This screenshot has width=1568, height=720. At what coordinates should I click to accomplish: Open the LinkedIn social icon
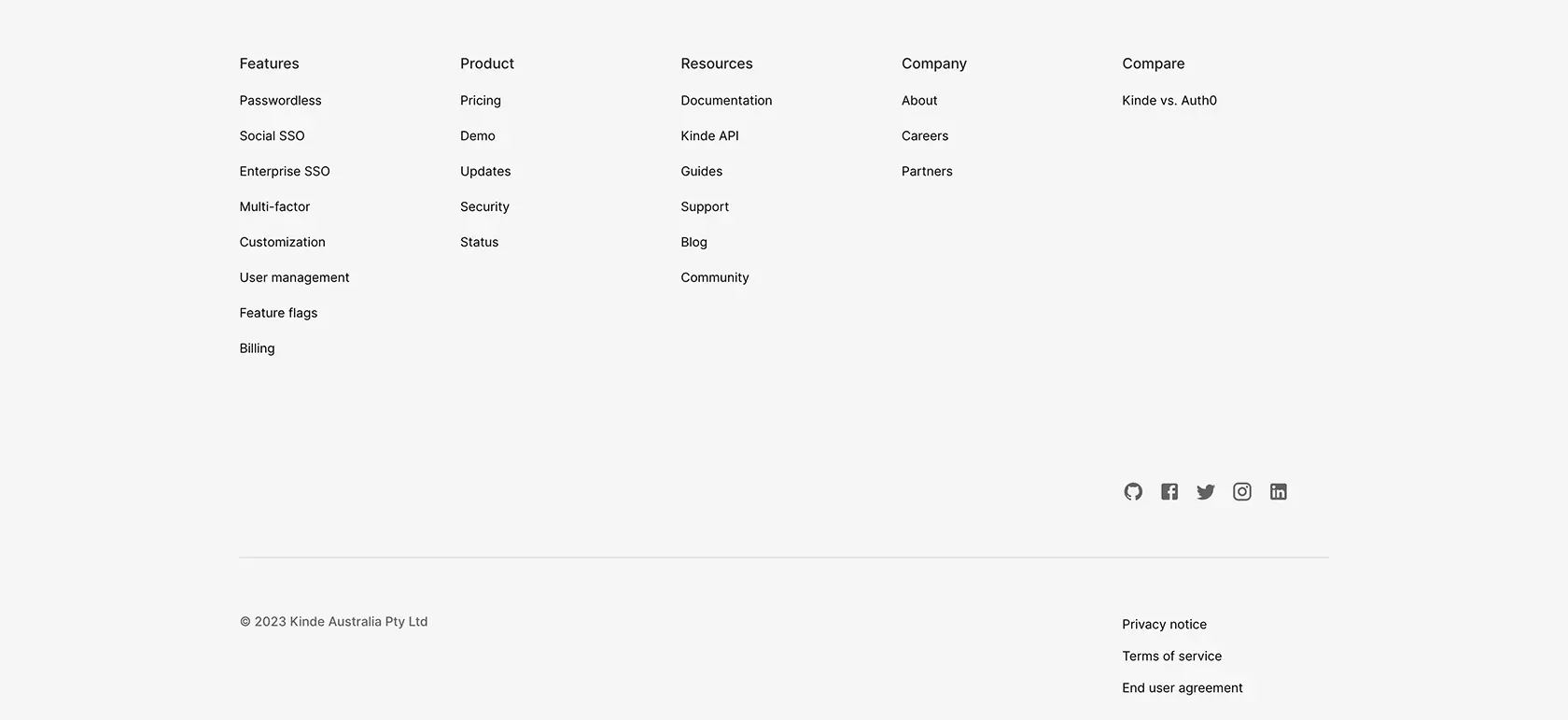pyautogui.click(x=1279, y=491)
